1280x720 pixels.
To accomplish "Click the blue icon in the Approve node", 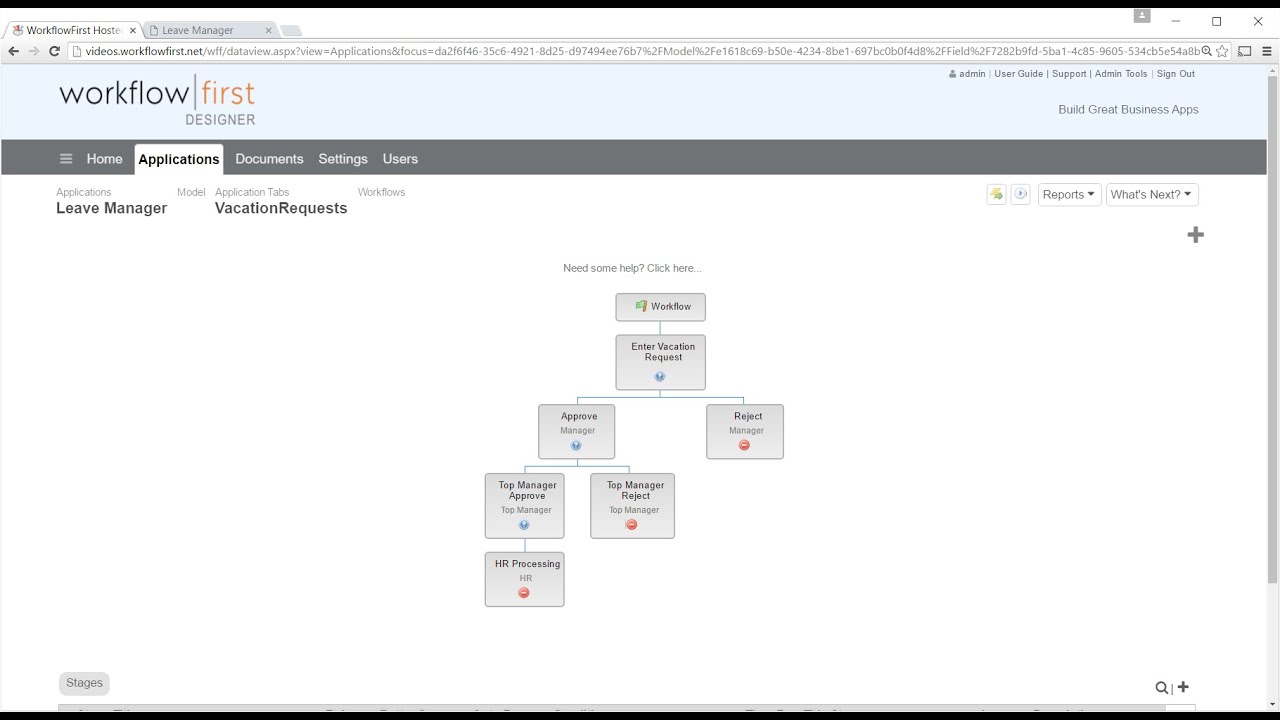I will point(576,446).
